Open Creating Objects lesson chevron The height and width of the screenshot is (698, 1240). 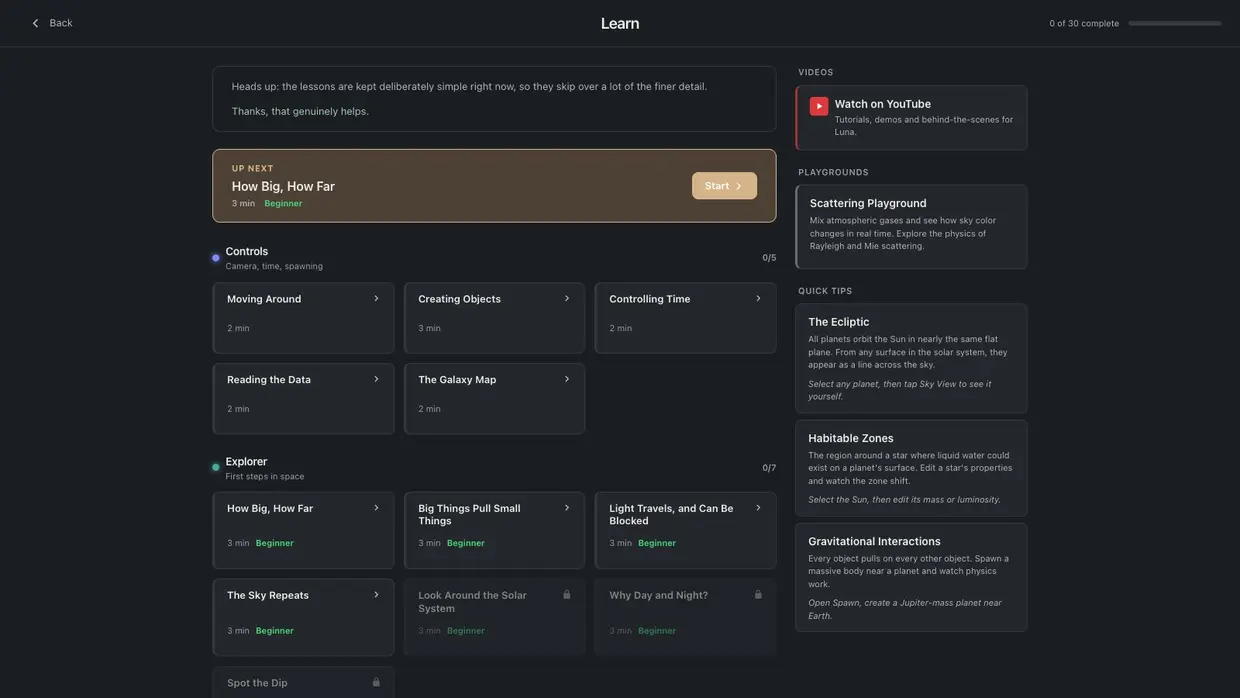click(x=567, y=299)
